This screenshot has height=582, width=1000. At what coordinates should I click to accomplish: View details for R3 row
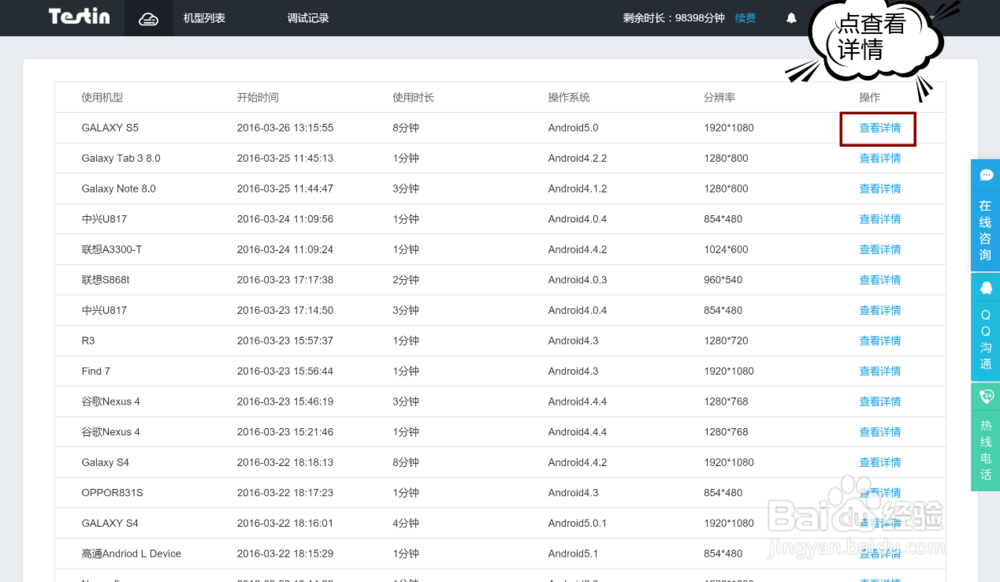(x=879, y=340)
